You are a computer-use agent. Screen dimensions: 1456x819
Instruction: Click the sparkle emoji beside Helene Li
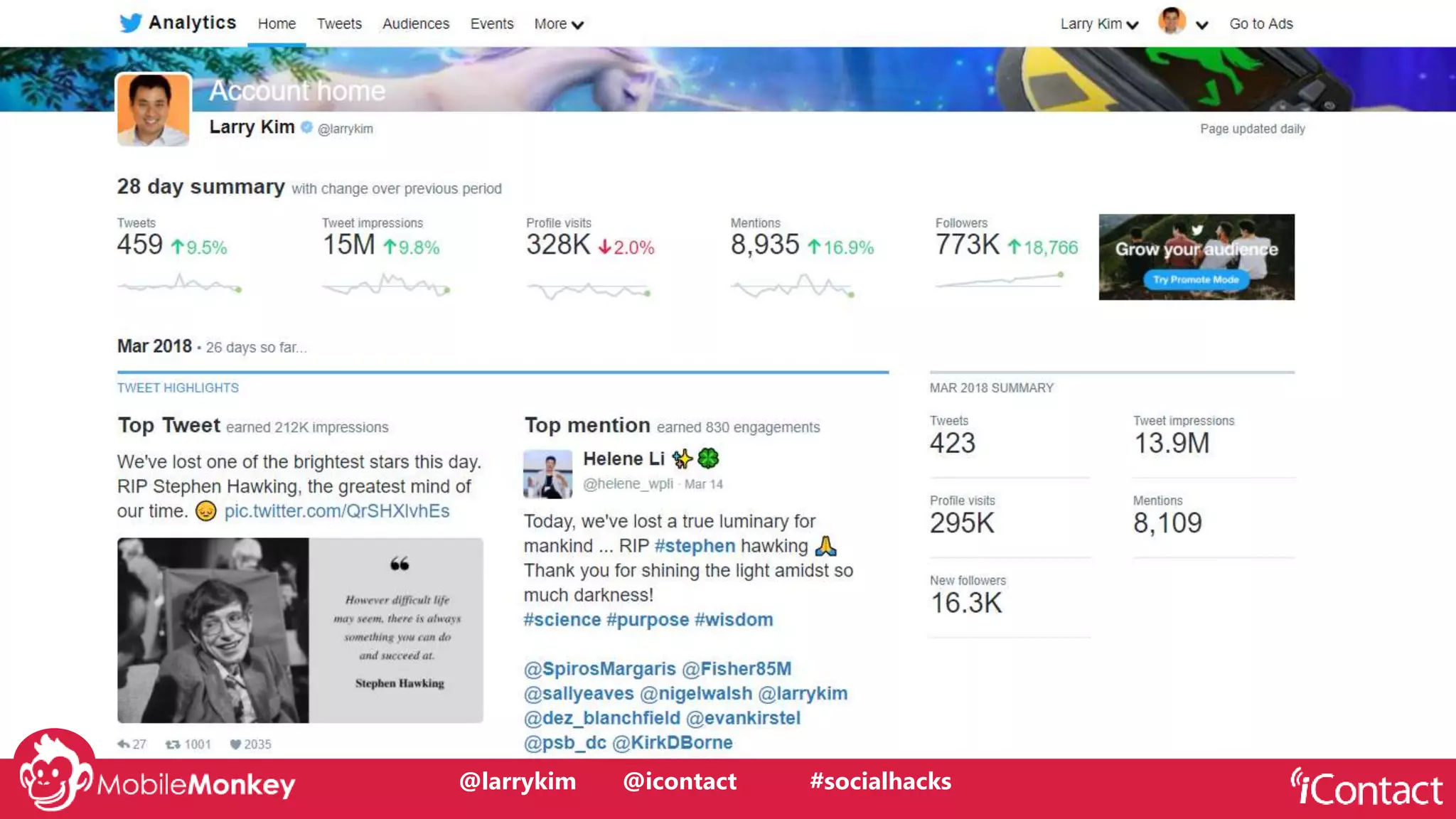(x=682, y=459)
